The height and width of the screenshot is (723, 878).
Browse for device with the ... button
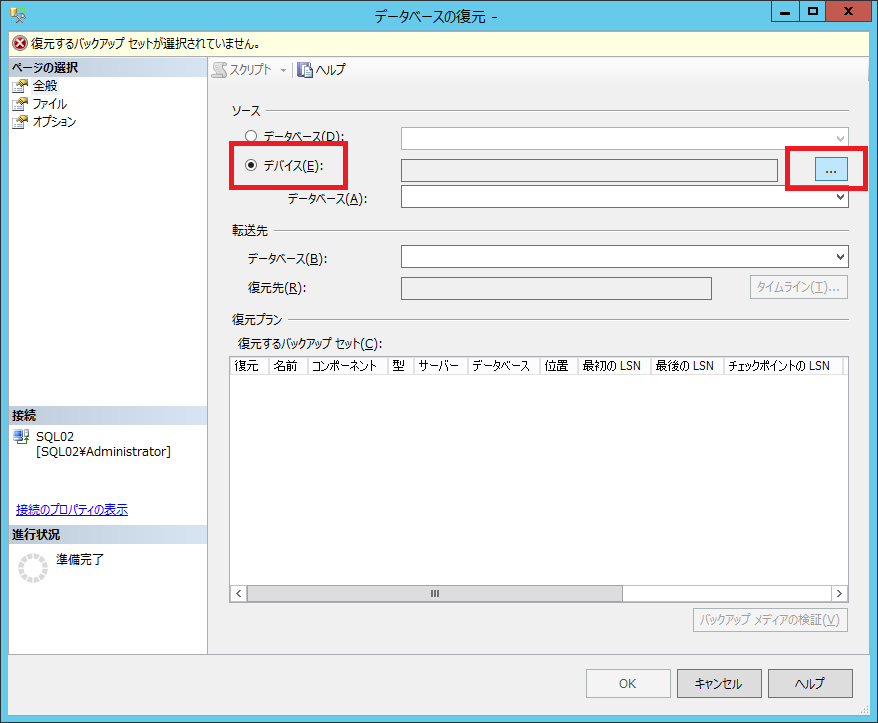(x=830, y=170)
